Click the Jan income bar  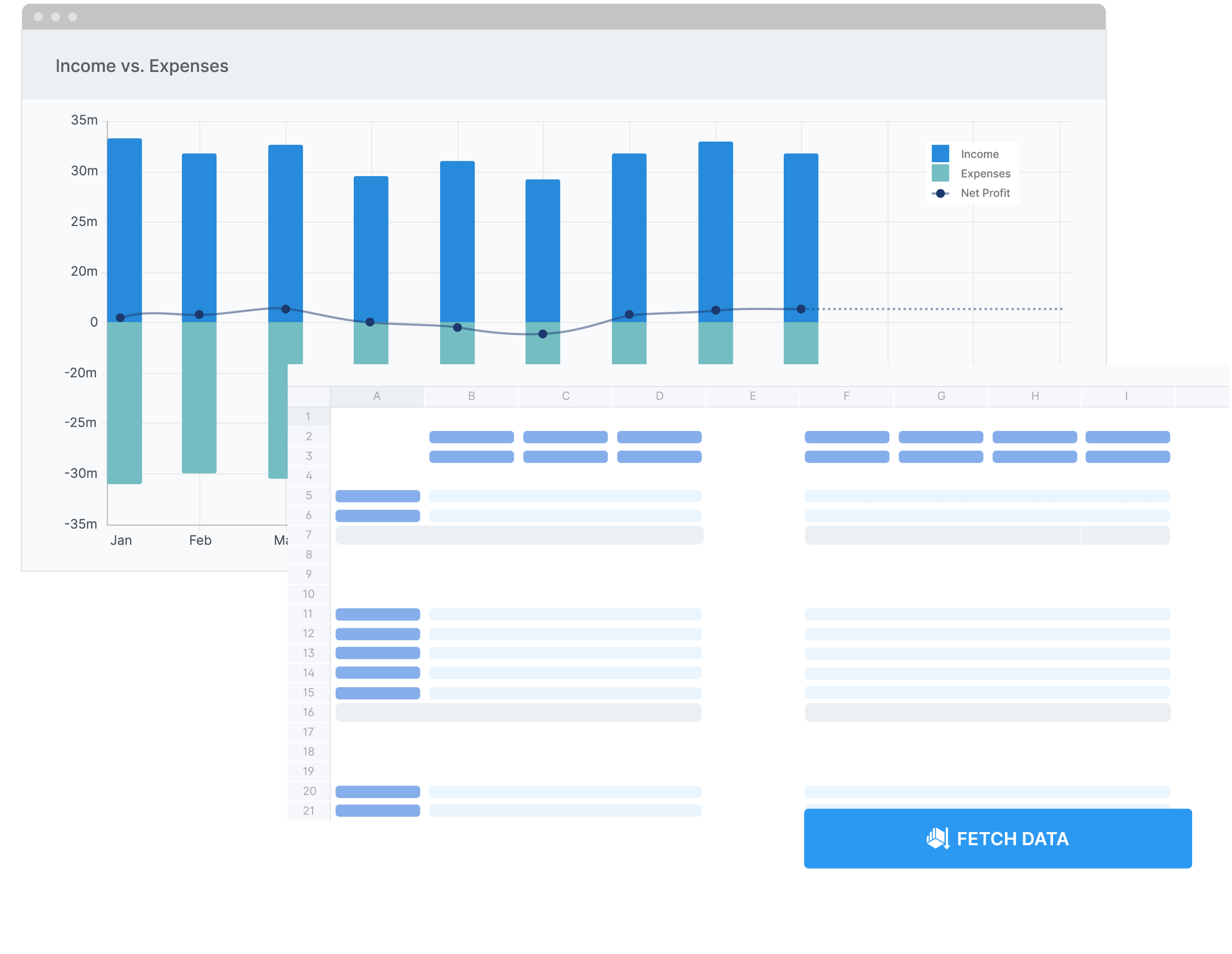coord(125,230)
